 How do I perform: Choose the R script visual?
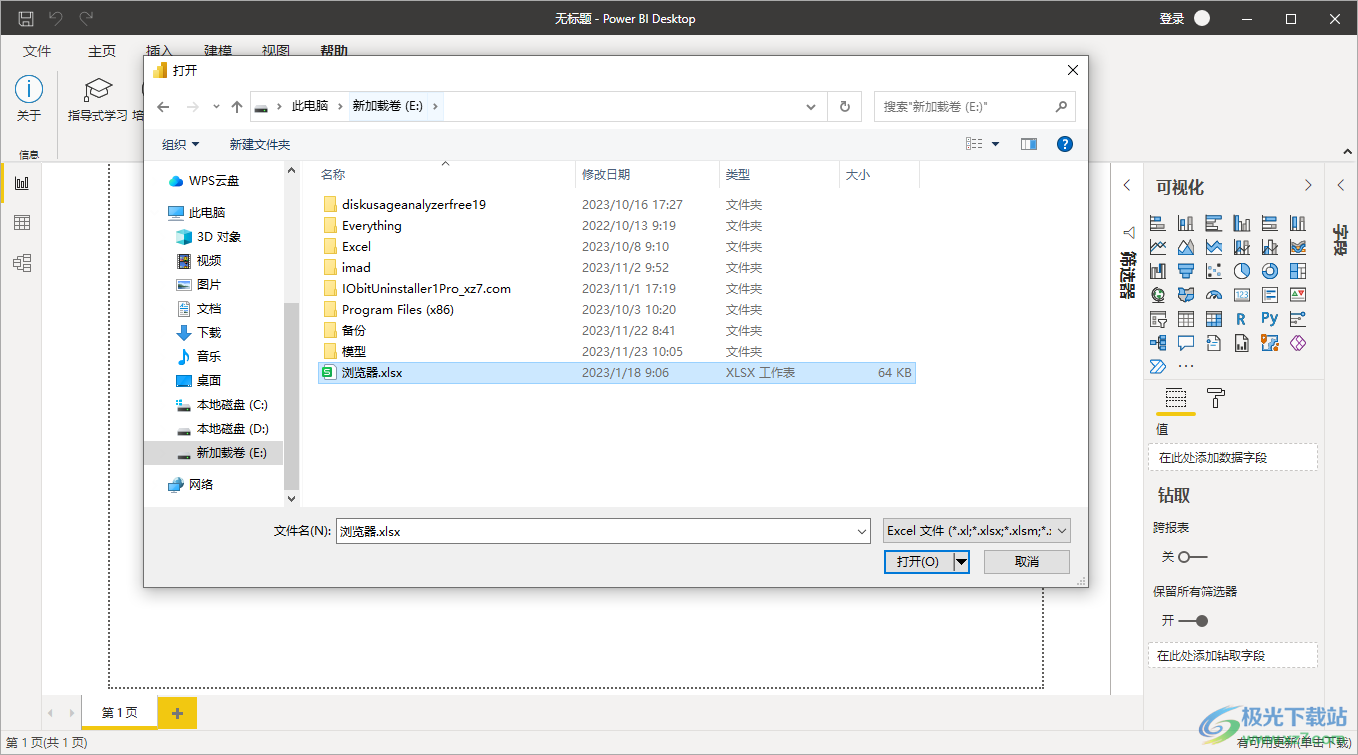click(1242, 319)
